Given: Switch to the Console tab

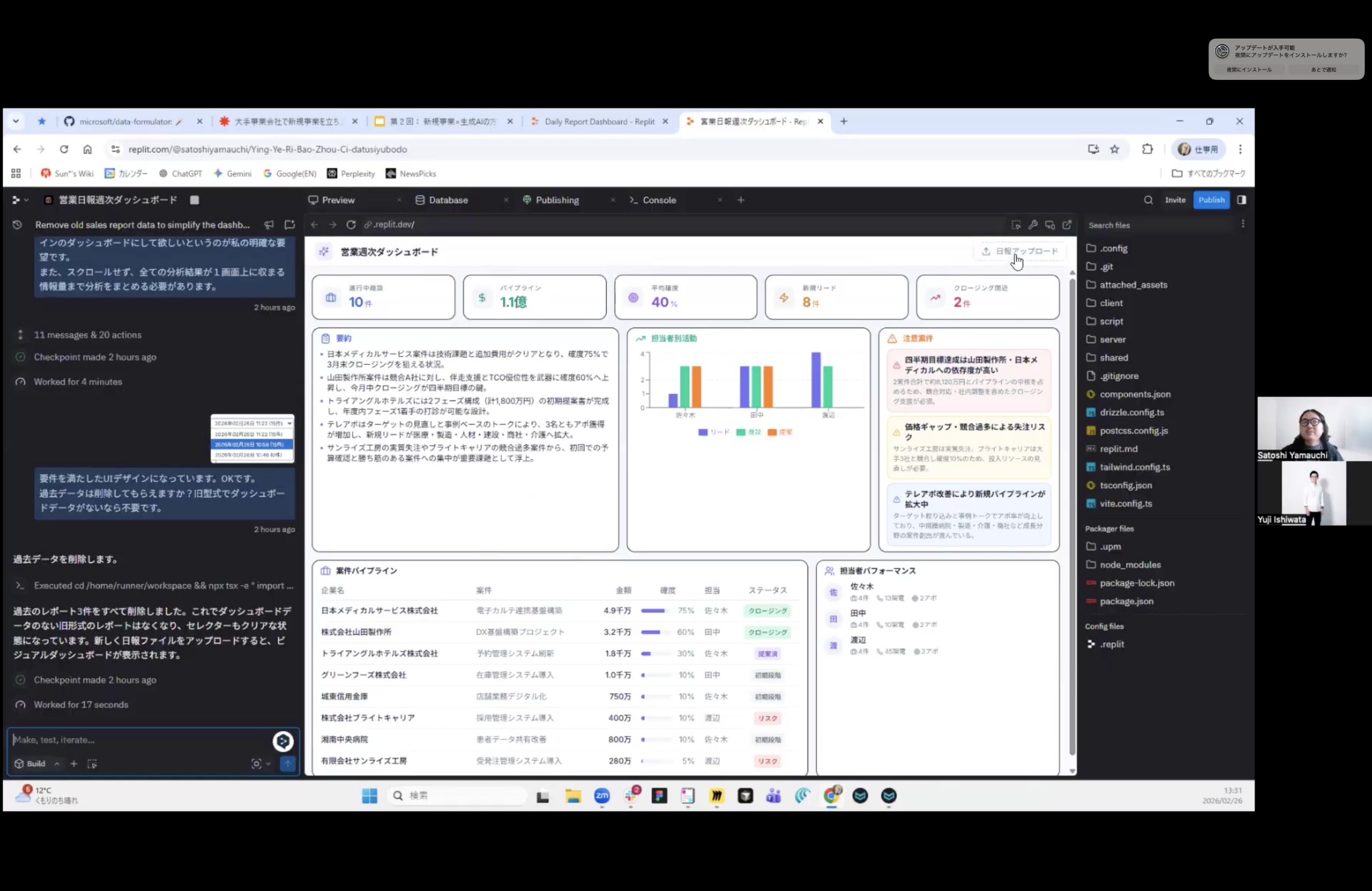Looking at the screenshot, I should [x=659, y=200].
